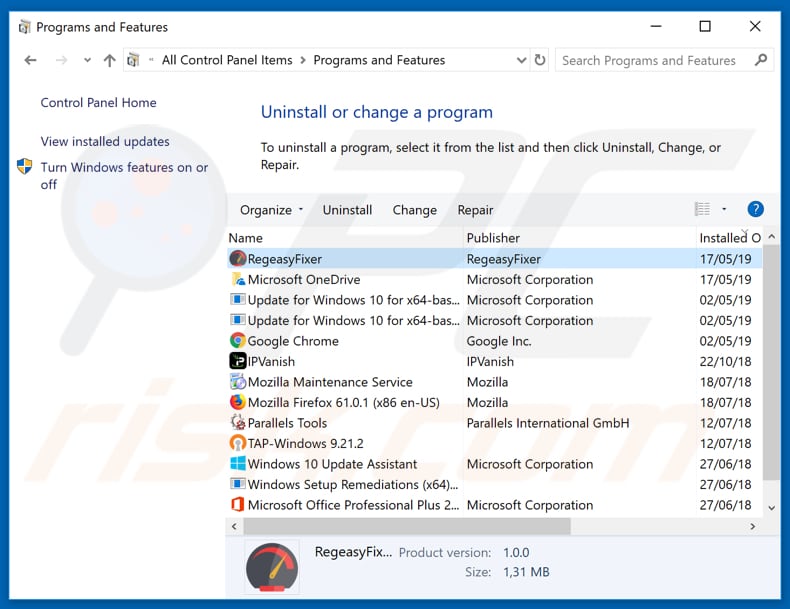Select Windows Setup Remediations (x64) name
Screen dimensions: 790x609
point(353,485)
